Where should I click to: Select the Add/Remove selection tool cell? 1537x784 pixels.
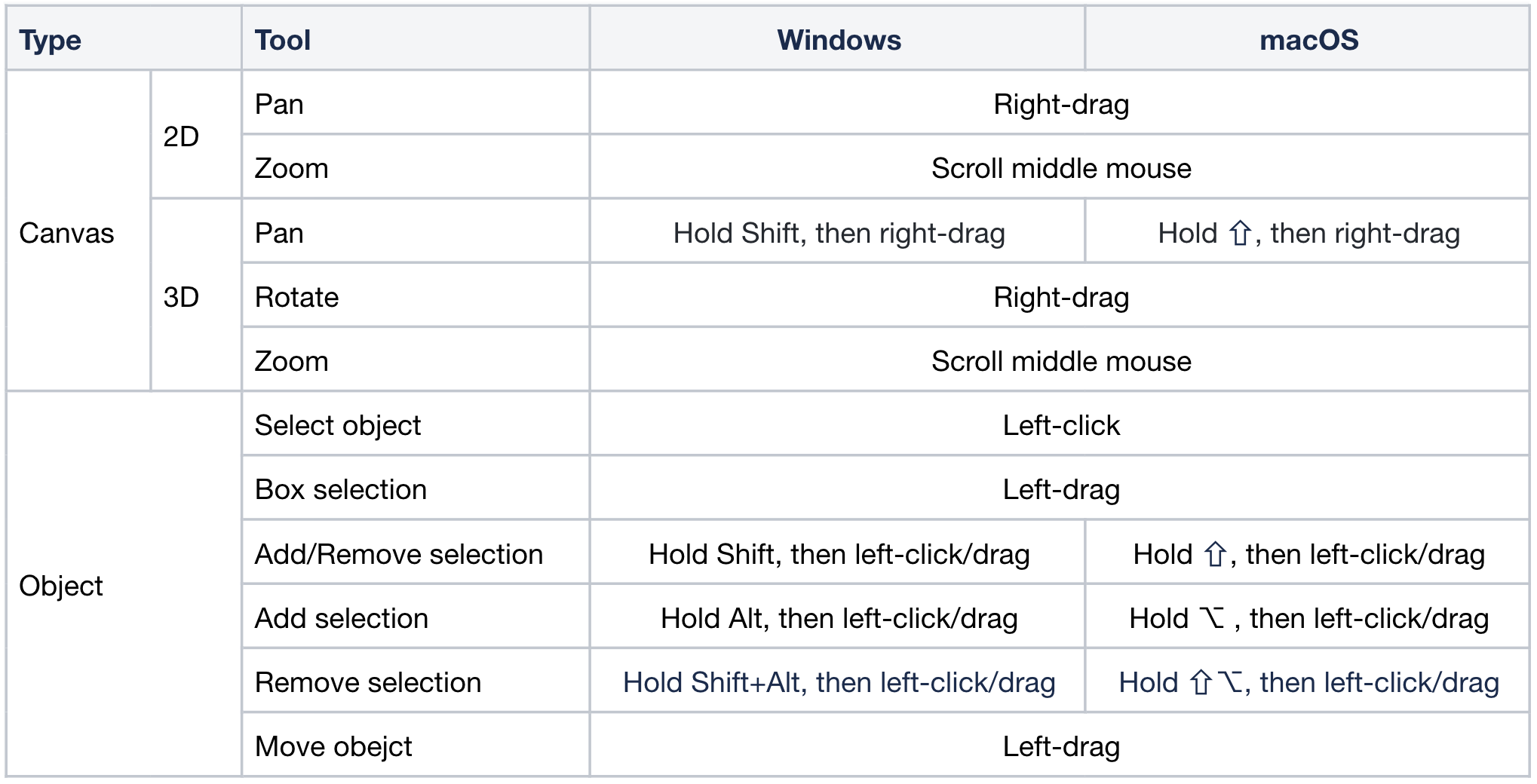399,554
